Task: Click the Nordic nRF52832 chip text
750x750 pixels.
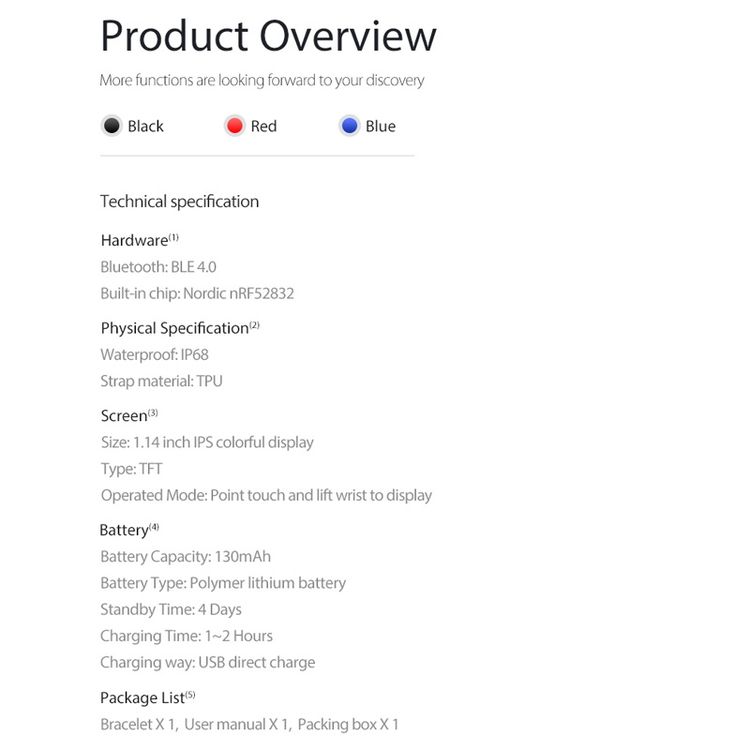Action: pos(239,293)
